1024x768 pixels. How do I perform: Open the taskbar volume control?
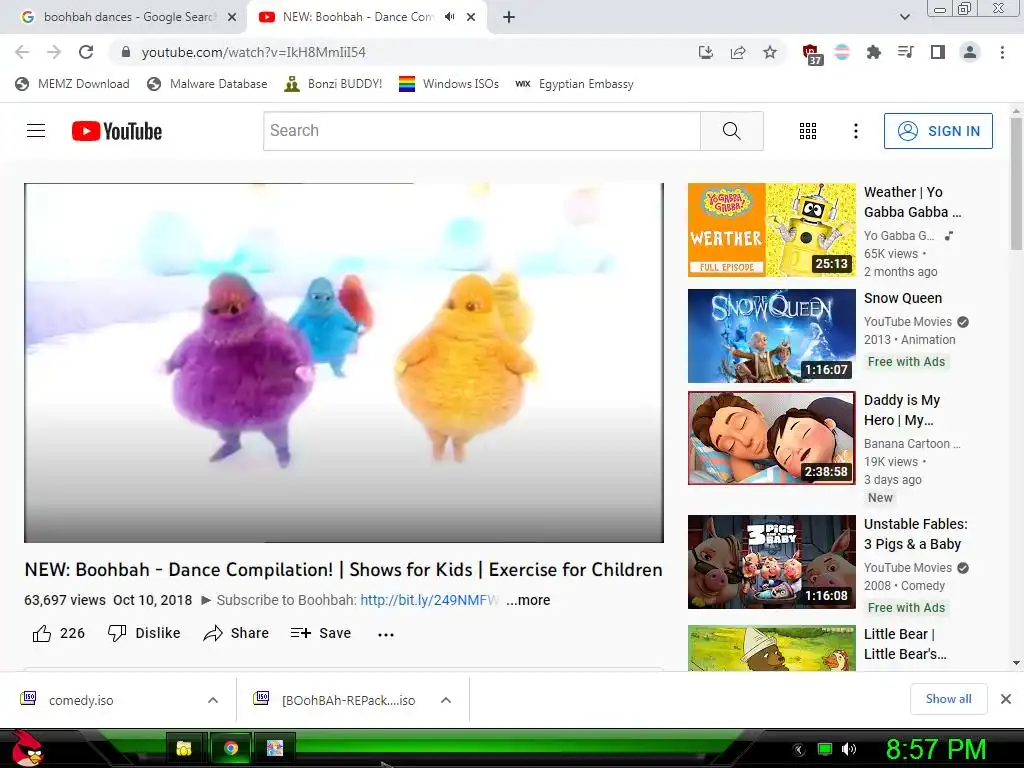pos(849,749)
